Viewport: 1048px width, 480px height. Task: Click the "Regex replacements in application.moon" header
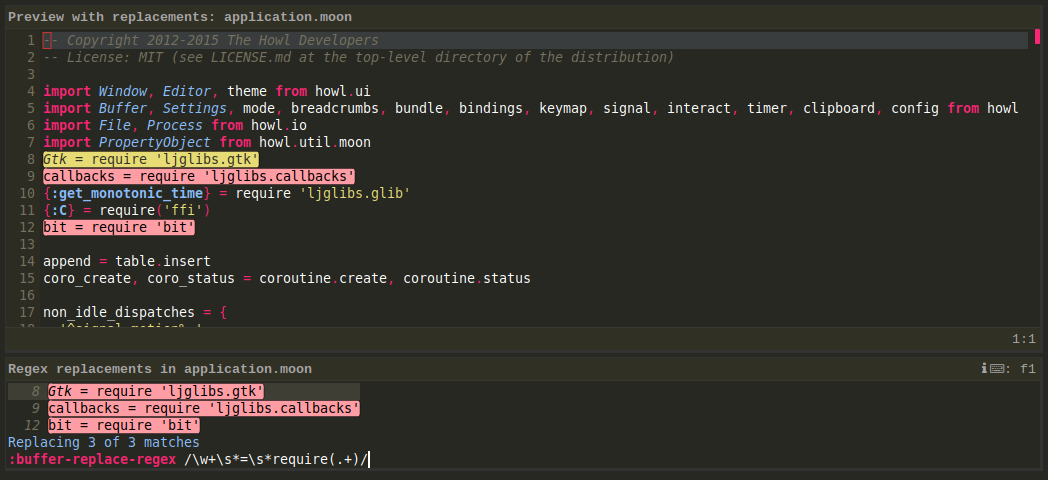tap(160, 368)
